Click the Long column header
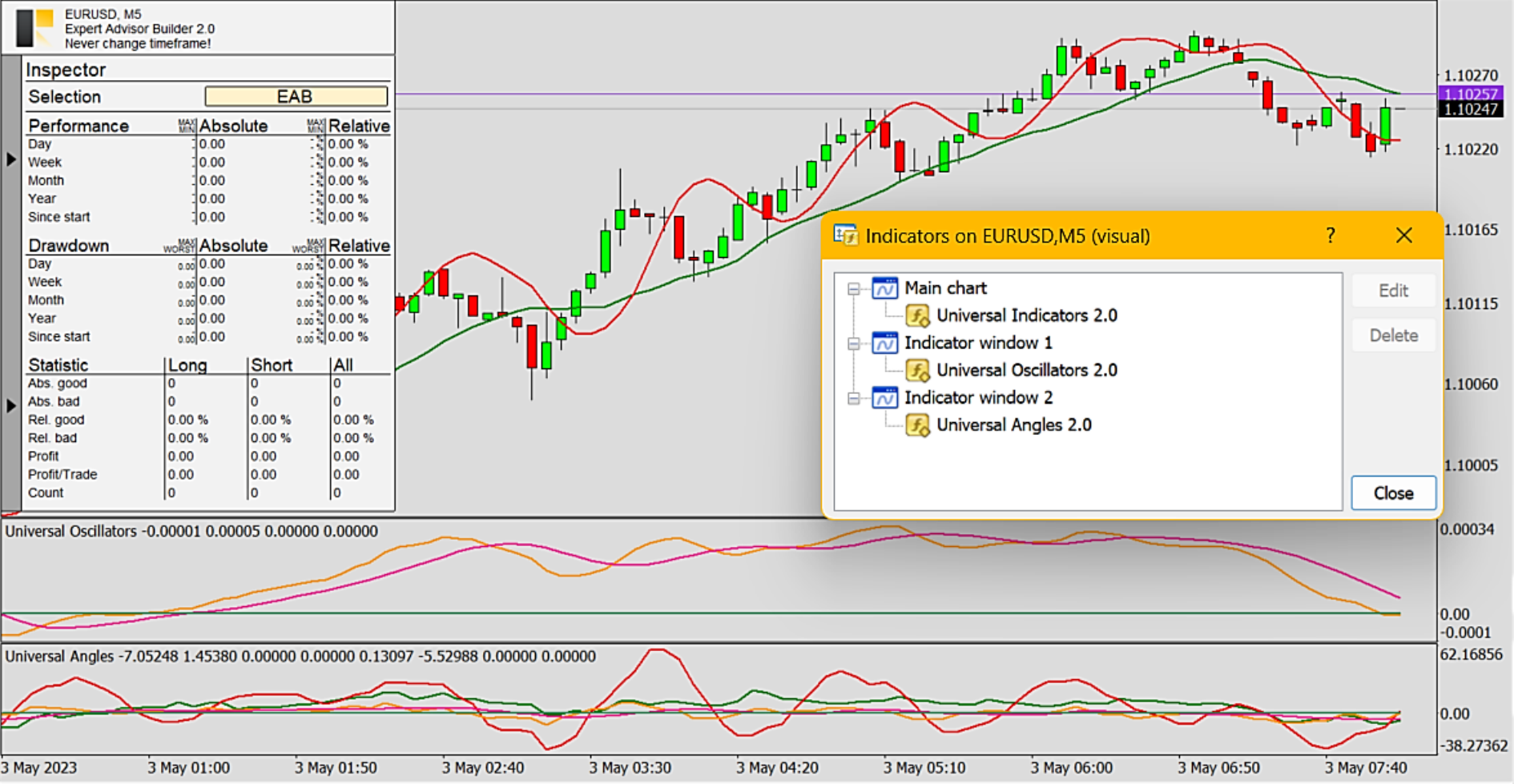Viewport: 1514px width, 784px height. coord(187,365)
